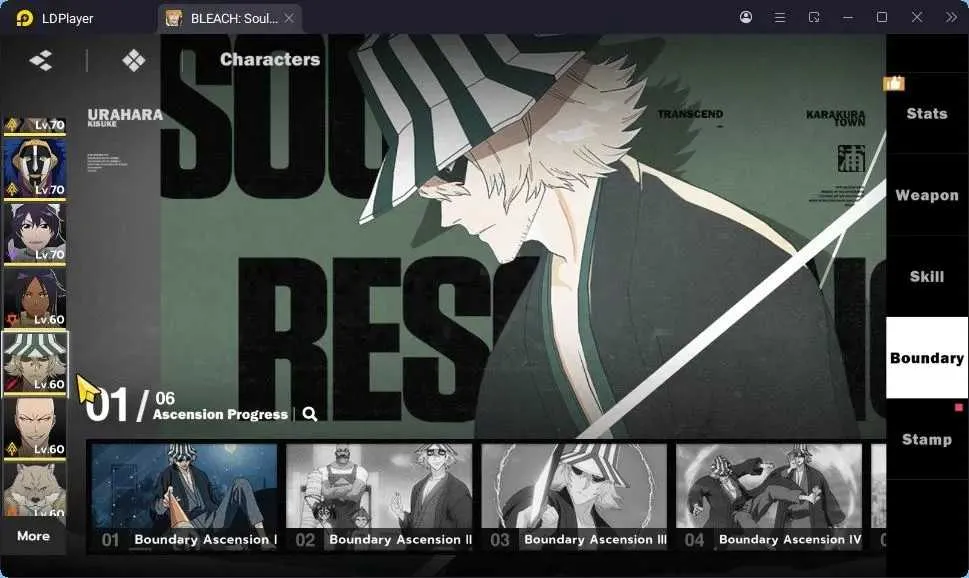Select the masked Lv.70 character portrait
This screenshot has width=969, height=578.
click(x=35, y=168)
